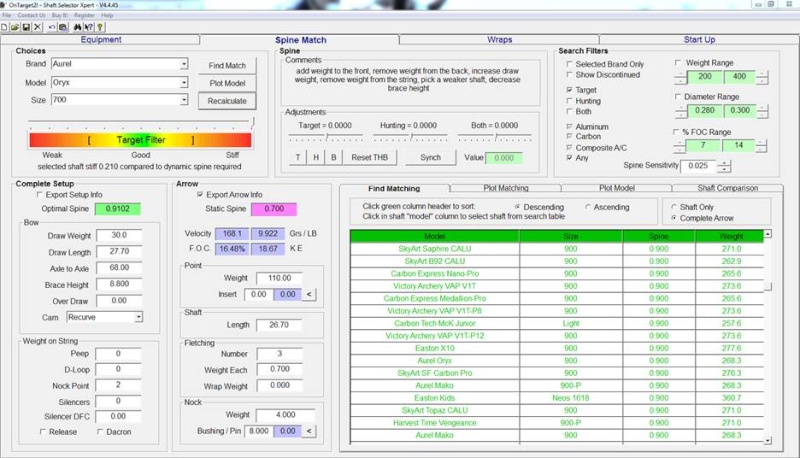Click the New file toolbar icon
Image resolution: width=800 pixels, height=458 pixels.
[x=5, y=27]
